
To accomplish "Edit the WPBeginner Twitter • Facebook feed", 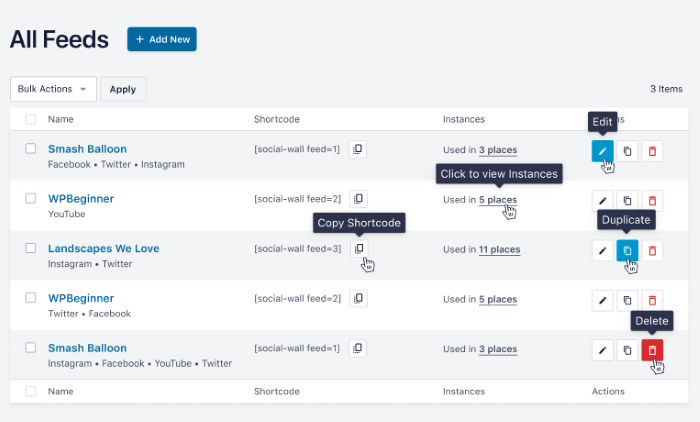I will coord(603,301).
